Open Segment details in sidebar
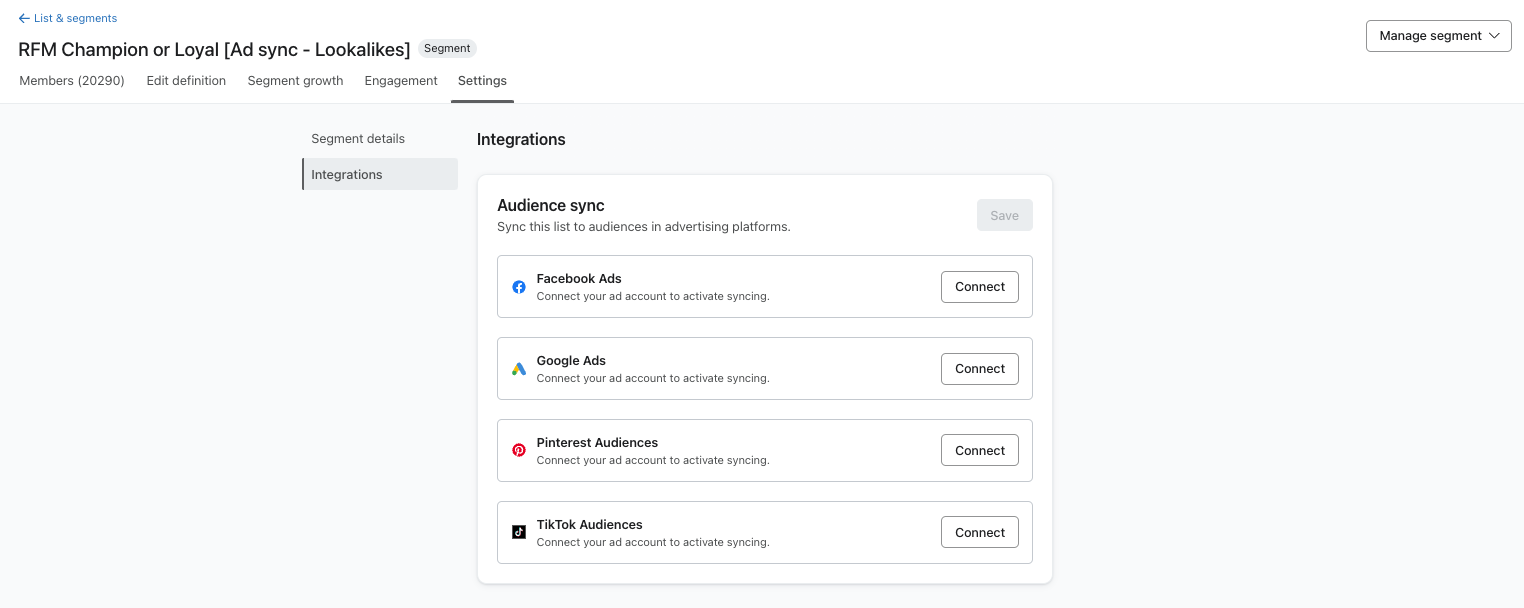The height and width of the screenshot is (608, 1524). [x=358, y=139]
